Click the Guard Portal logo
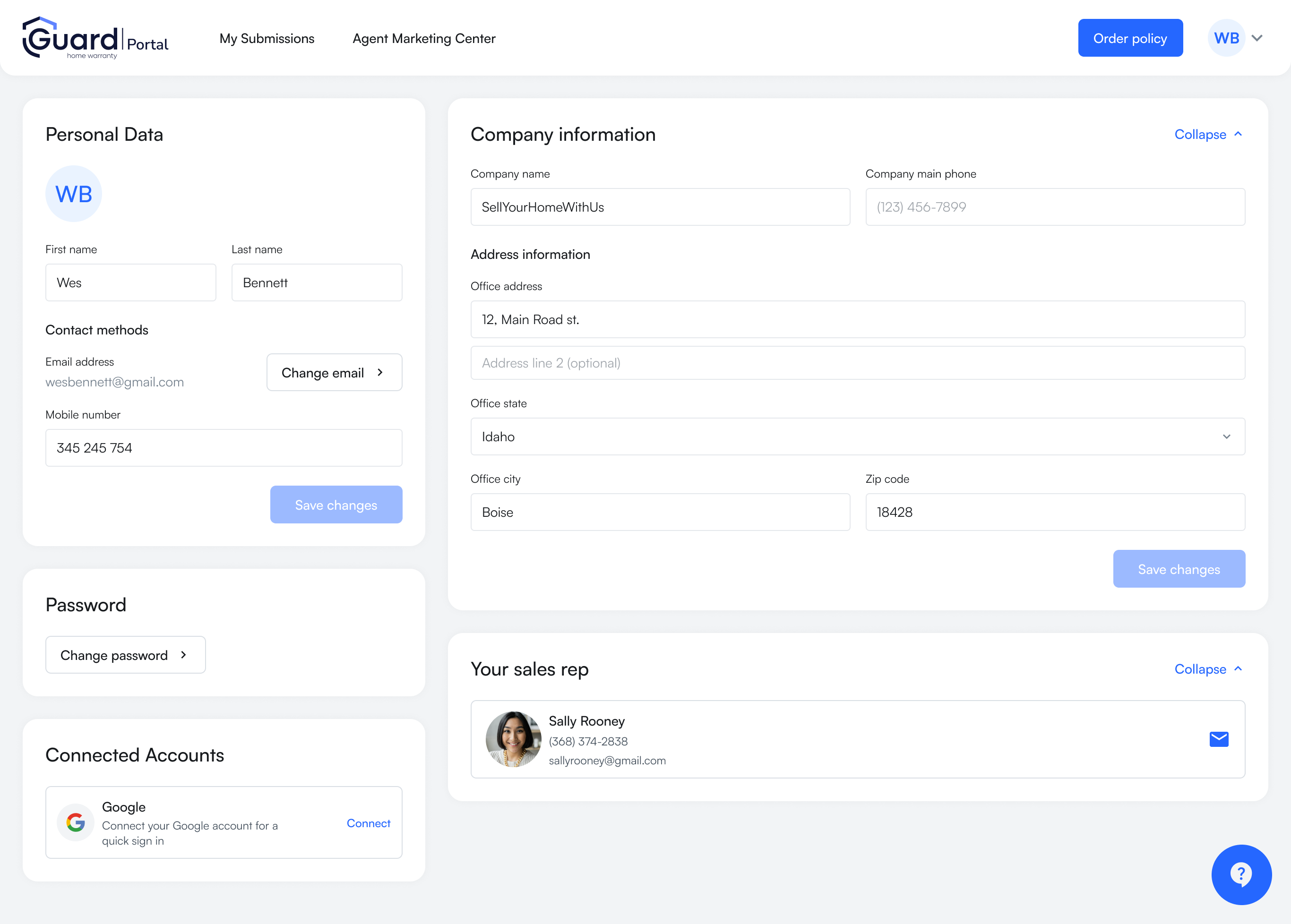Image resolution: width=1291 pixels, height=924 pixels. point(95,38)
